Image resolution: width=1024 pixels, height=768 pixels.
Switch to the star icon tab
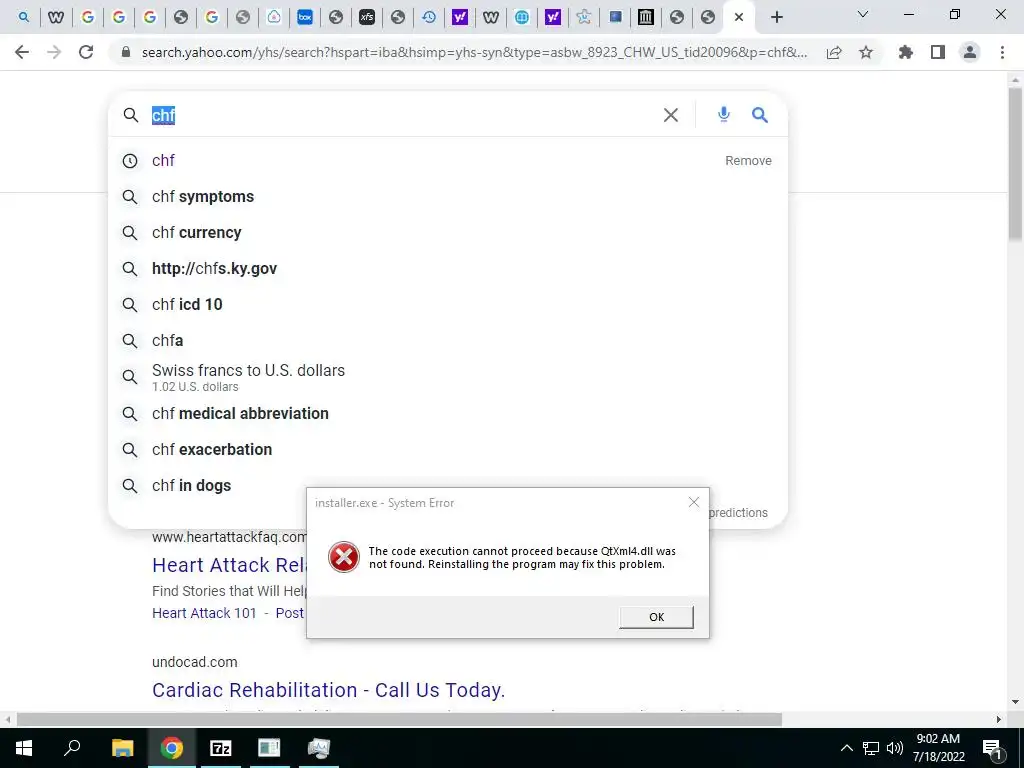[584, 17]
